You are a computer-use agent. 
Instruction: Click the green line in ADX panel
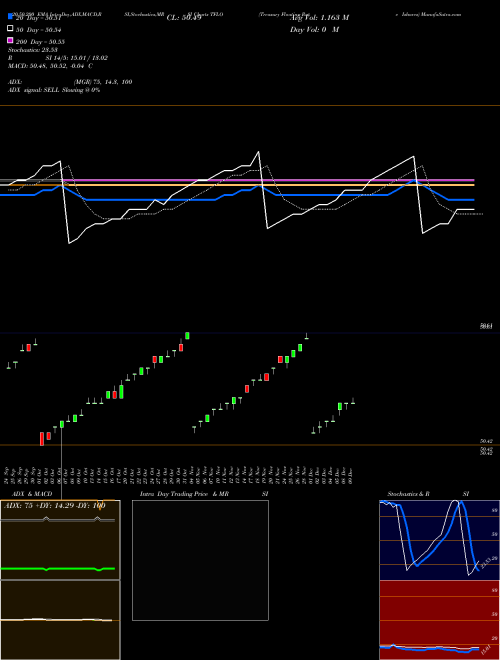coord(57,569)
